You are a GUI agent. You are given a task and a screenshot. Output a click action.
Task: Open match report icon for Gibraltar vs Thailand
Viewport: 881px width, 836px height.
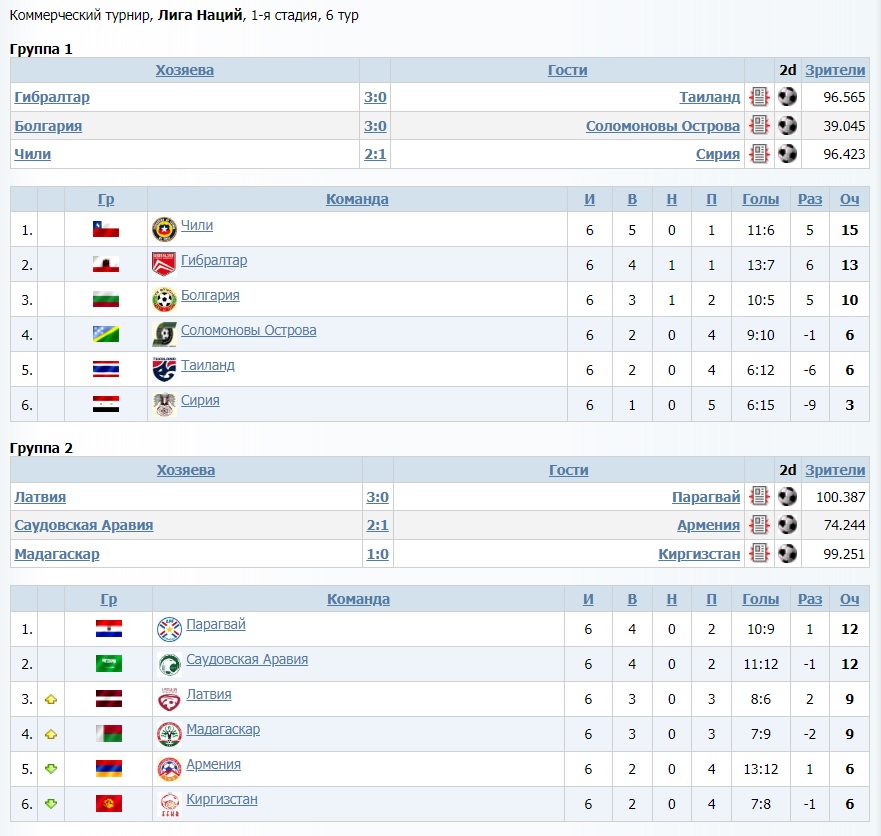click(x=759, y=97)
